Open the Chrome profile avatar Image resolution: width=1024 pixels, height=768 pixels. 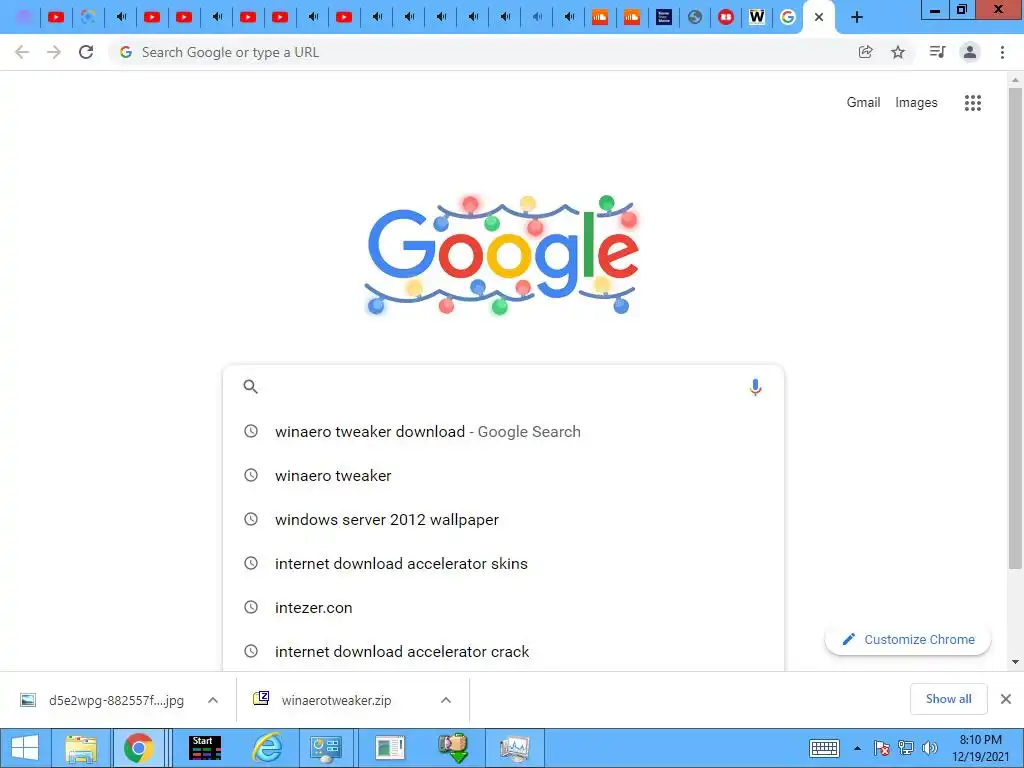[970, 52]
